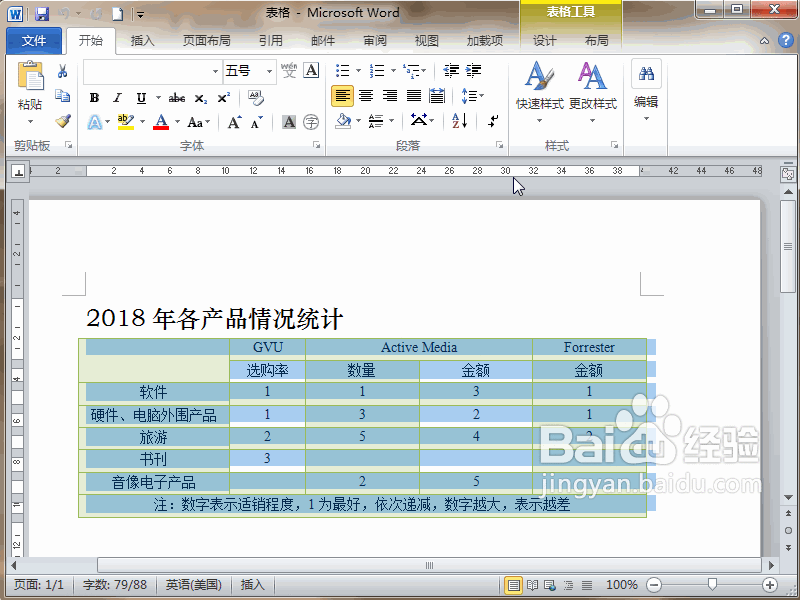The height and width of the screenshot is (600, 800).
Task: Toggle Show/Hide paragraph marks
Action: tap(493, 121)
